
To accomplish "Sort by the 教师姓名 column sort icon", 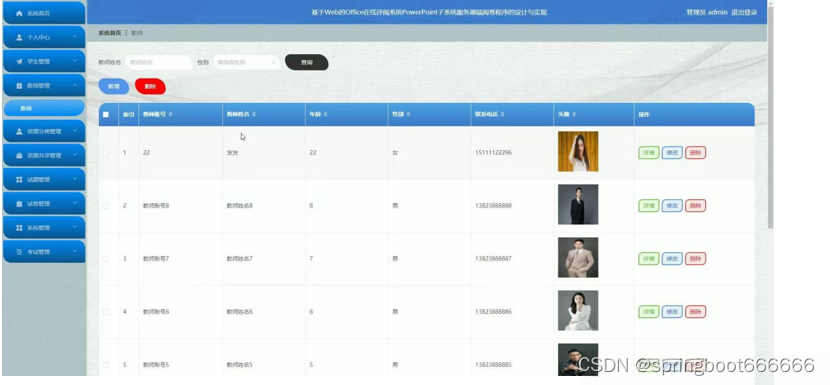I will [254, 114].
